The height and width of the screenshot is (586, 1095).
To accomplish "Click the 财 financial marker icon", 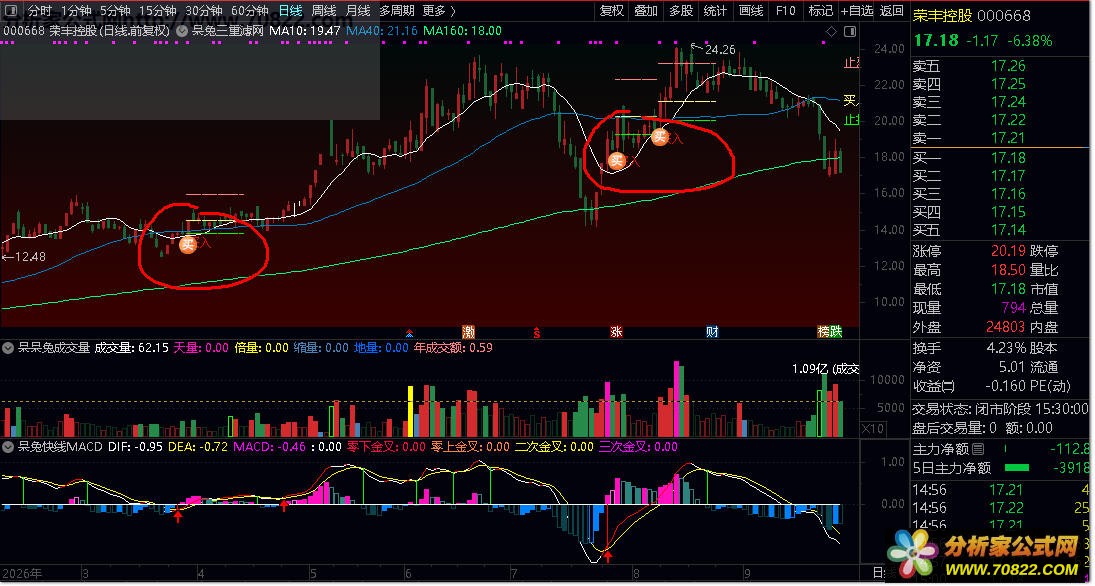I will coord(712,332).
